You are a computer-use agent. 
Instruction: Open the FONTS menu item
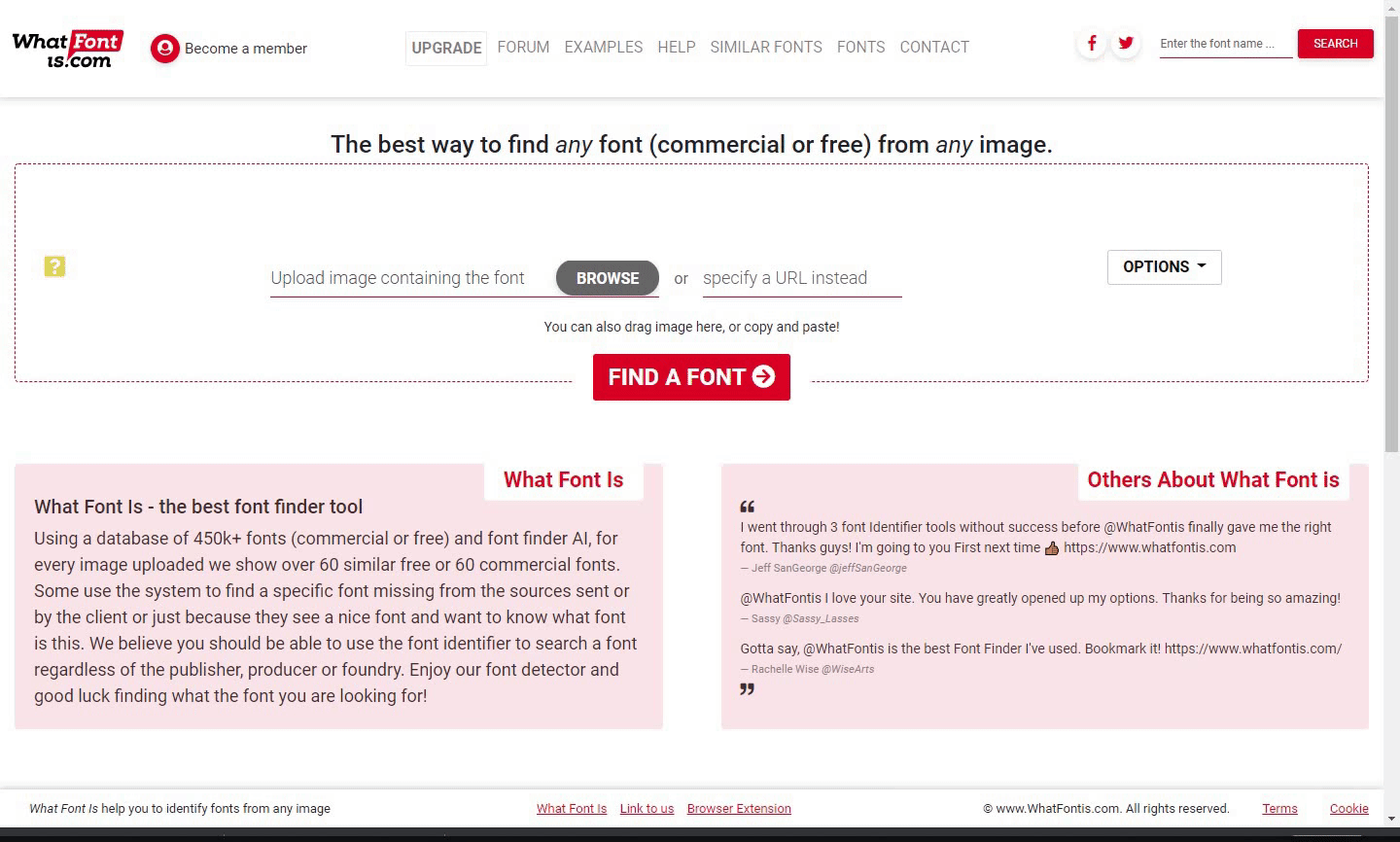click(860, 47)
